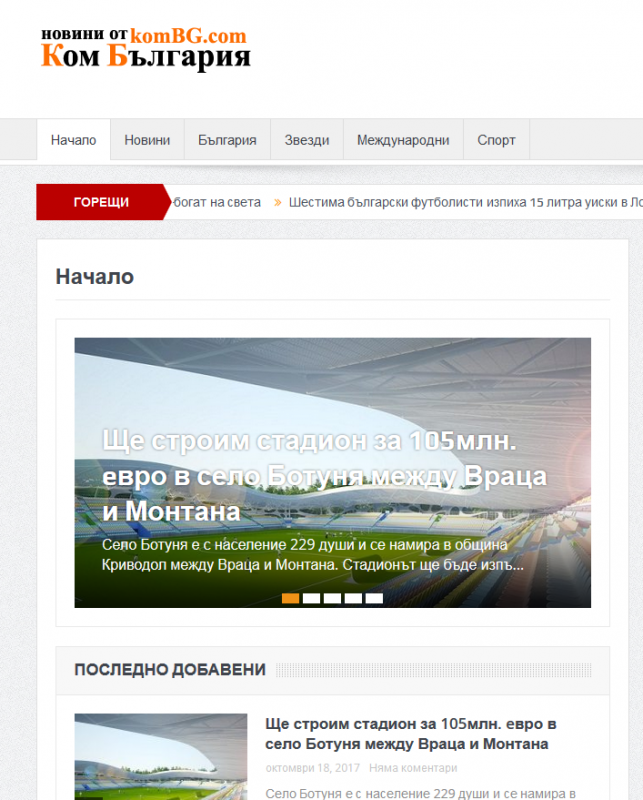
Task: Open the Спорт section
Action: click(x=496, y=140)
